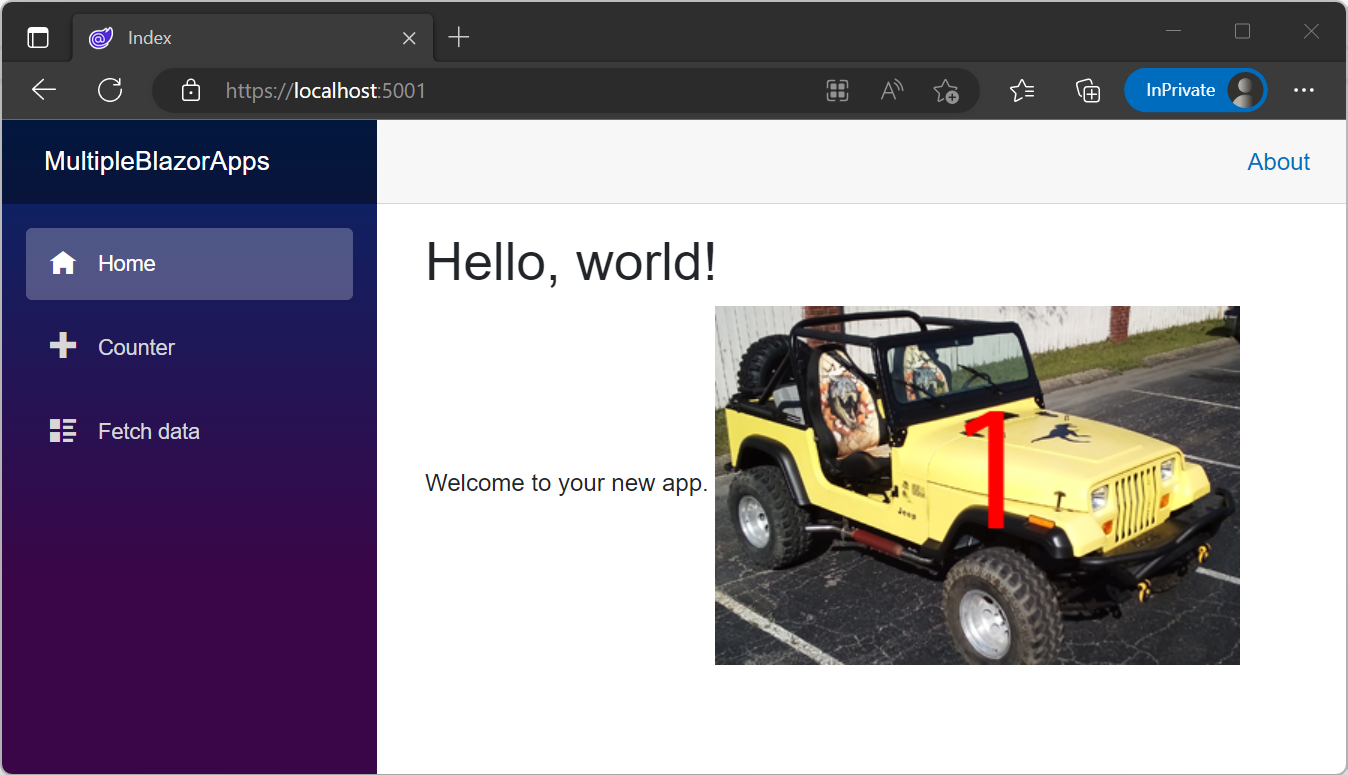This screenshot has width=1348, height=775.
Task: Open the Settings and more menu
Action: (1304, 90)
